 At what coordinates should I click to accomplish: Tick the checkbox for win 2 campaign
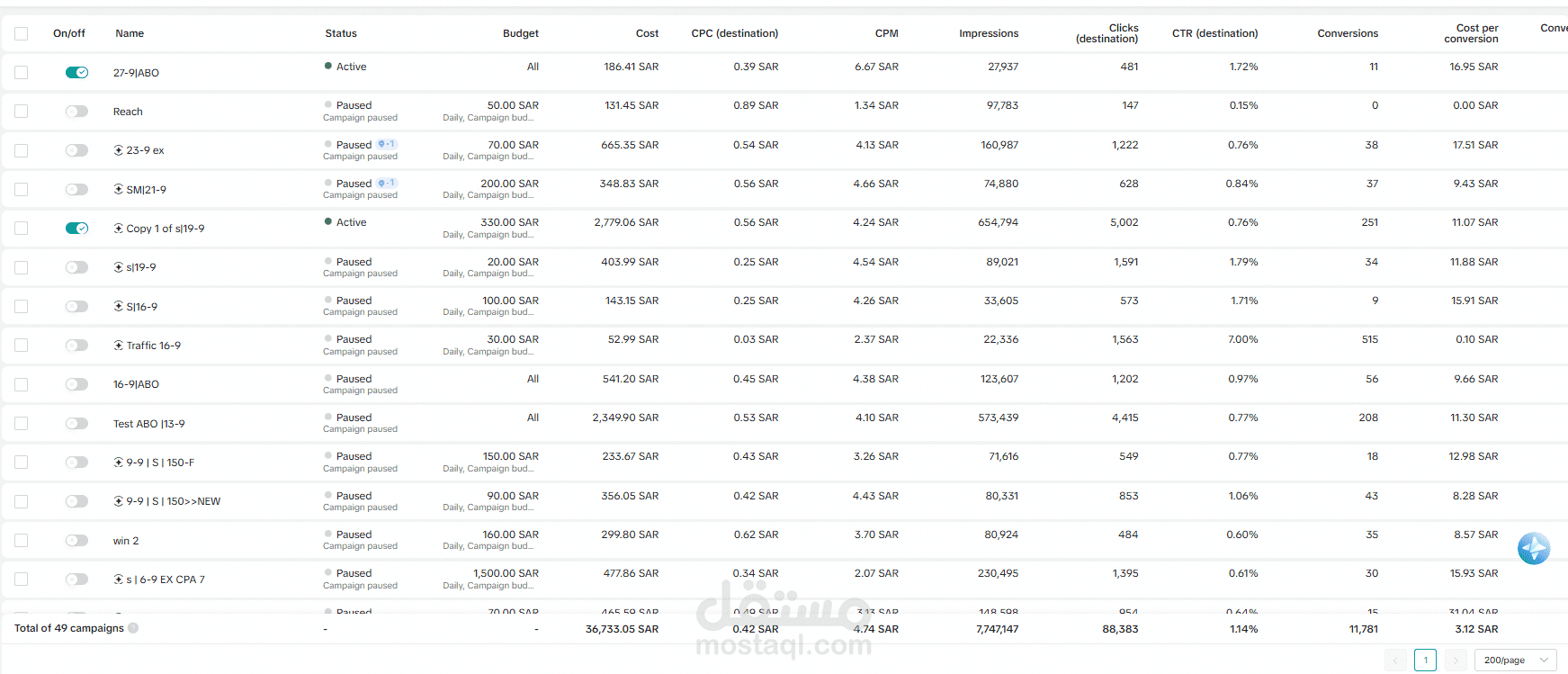tap(22, 541)
